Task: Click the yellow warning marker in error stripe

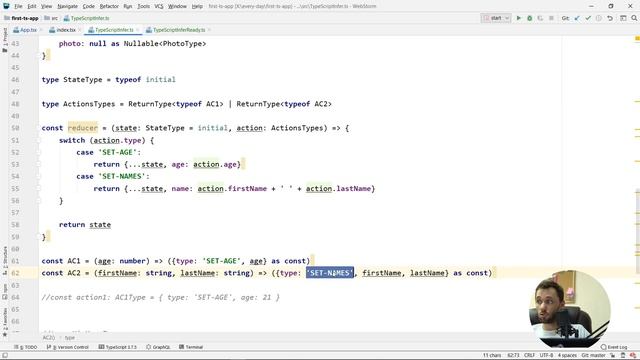Action: click(x=637, y=38)
